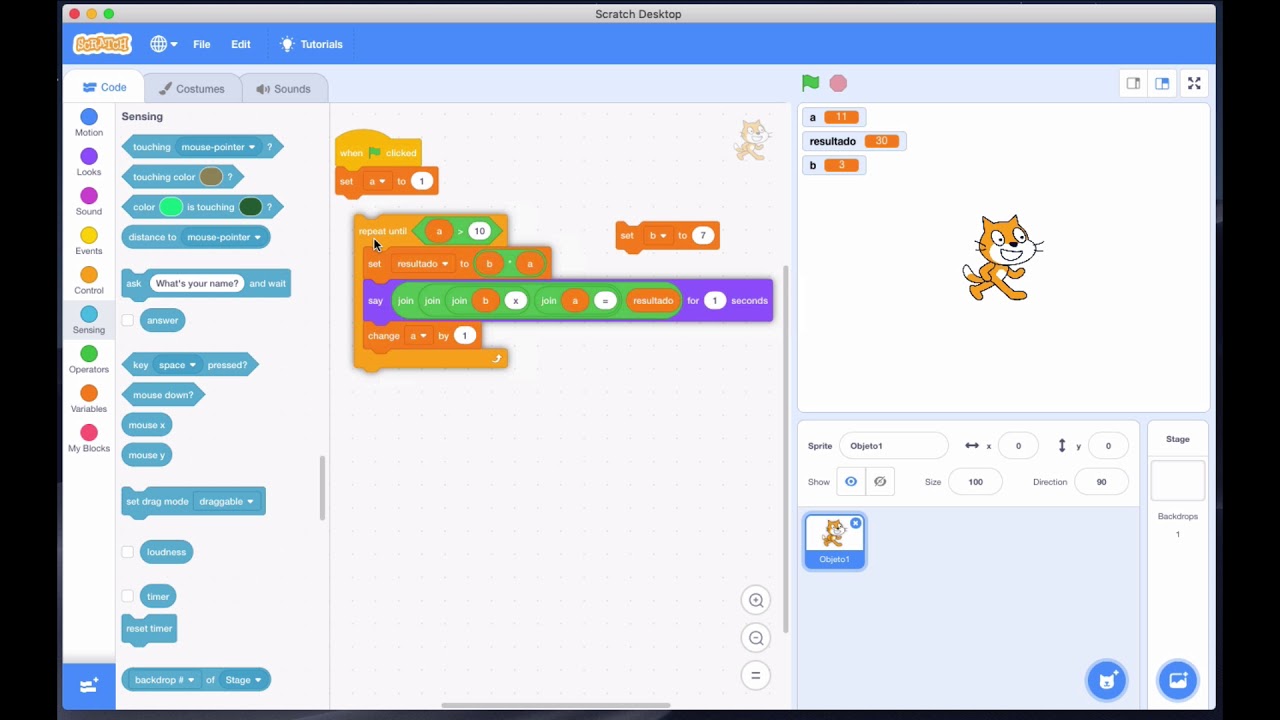
Task: Open Stage dropdown in backdrop block
Action: coord(243,680)
